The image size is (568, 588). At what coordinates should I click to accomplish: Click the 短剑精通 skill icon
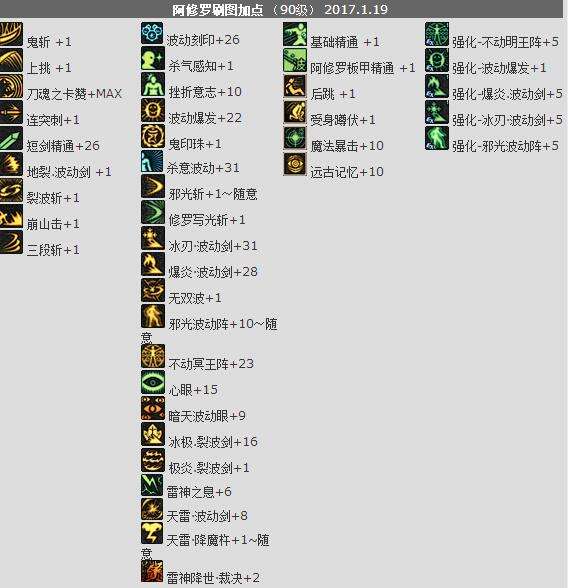click(11, 139)
